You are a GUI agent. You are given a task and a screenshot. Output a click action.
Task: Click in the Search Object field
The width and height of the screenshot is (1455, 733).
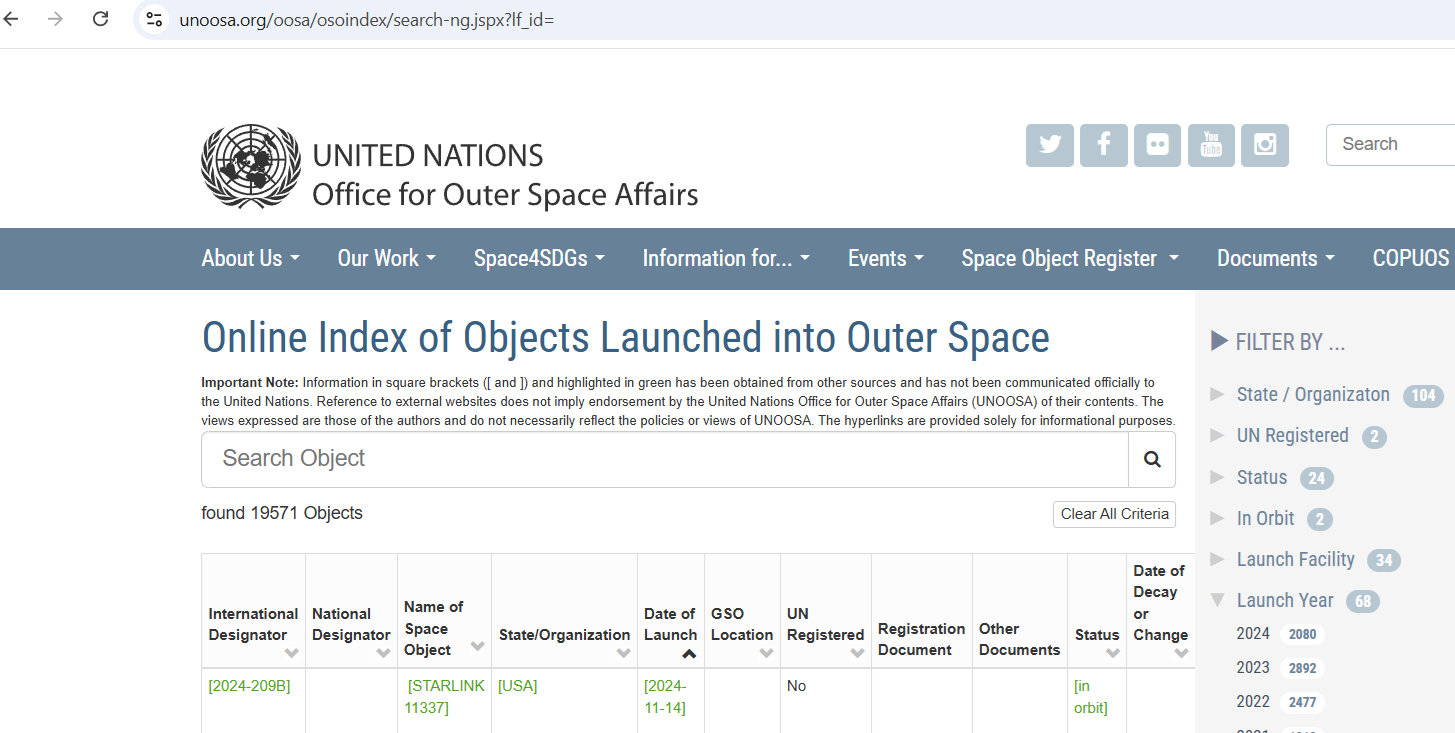pyautogui.click(x=665, y=460)
